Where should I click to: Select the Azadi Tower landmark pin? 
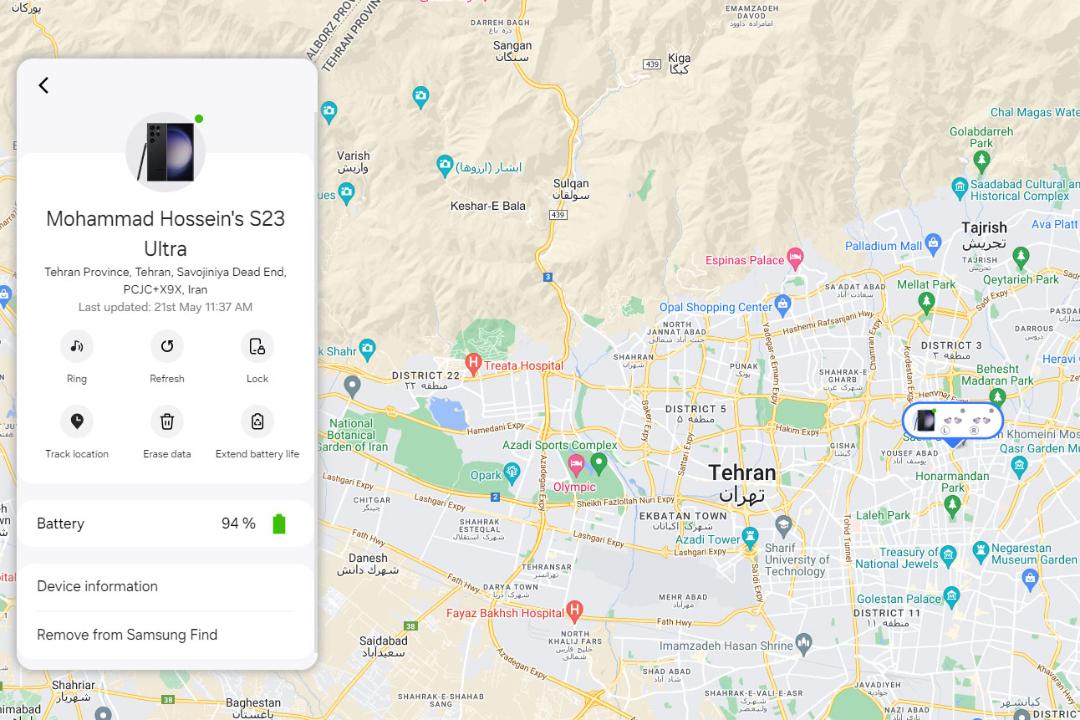750,537
